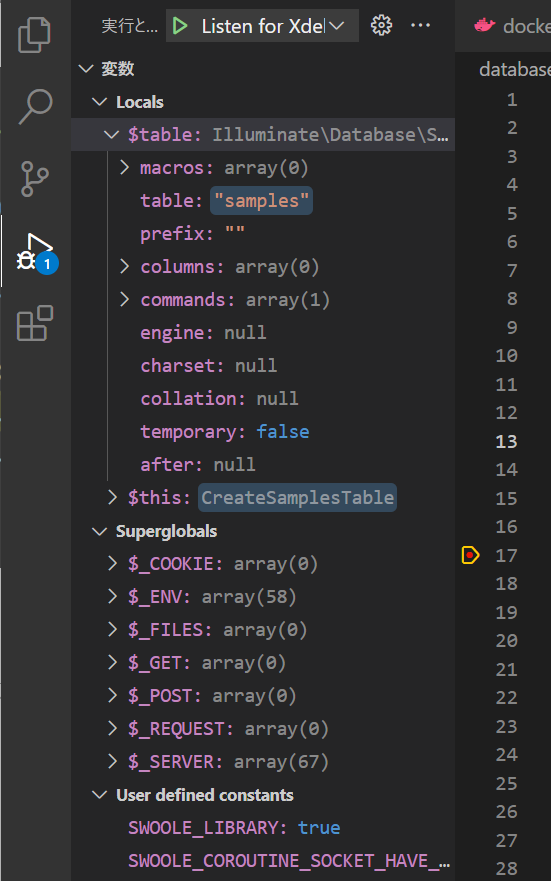Start debugging with the green play icon

tap(180, 26)
